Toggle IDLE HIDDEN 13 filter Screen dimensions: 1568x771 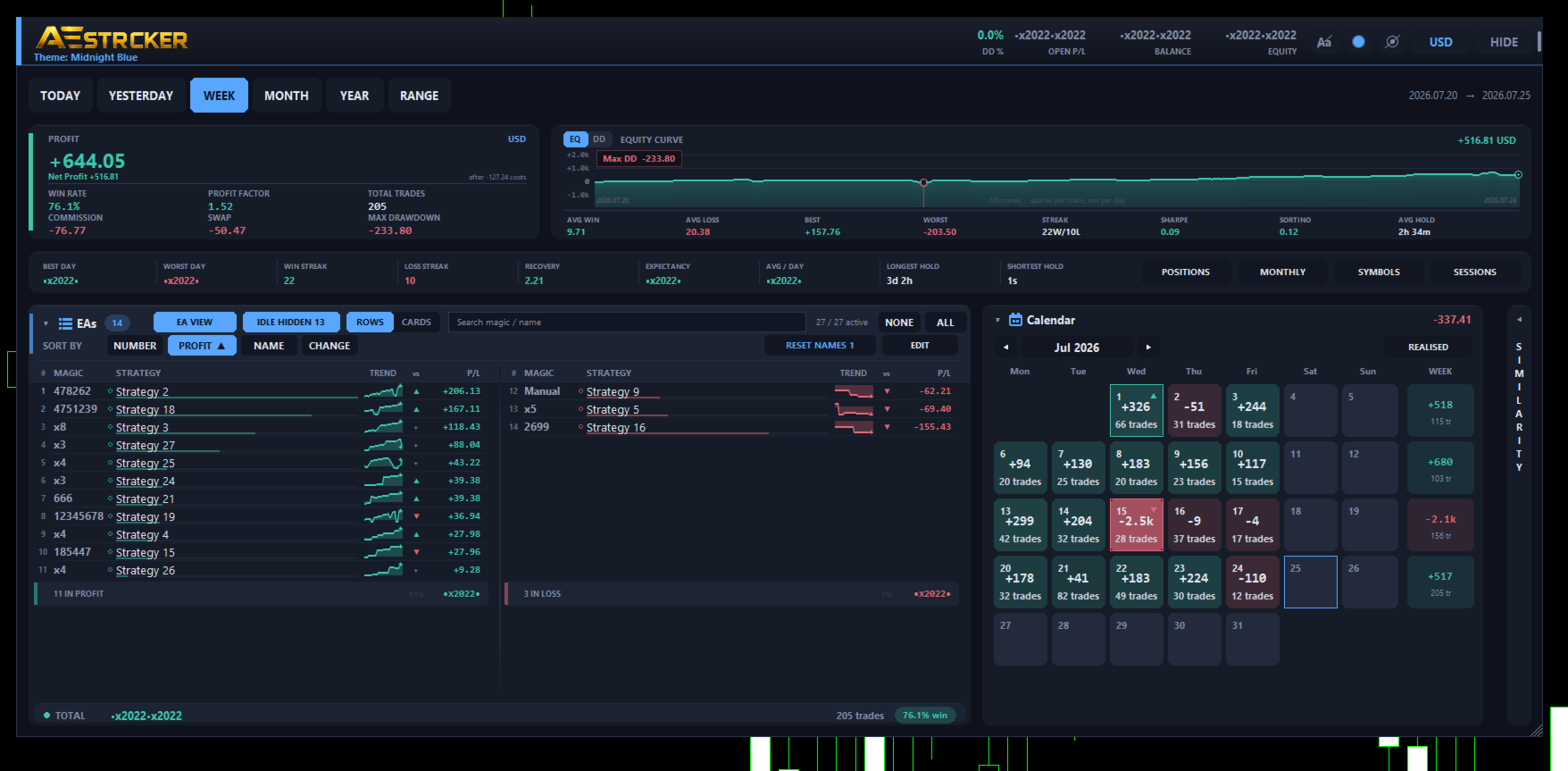point(291,323)
